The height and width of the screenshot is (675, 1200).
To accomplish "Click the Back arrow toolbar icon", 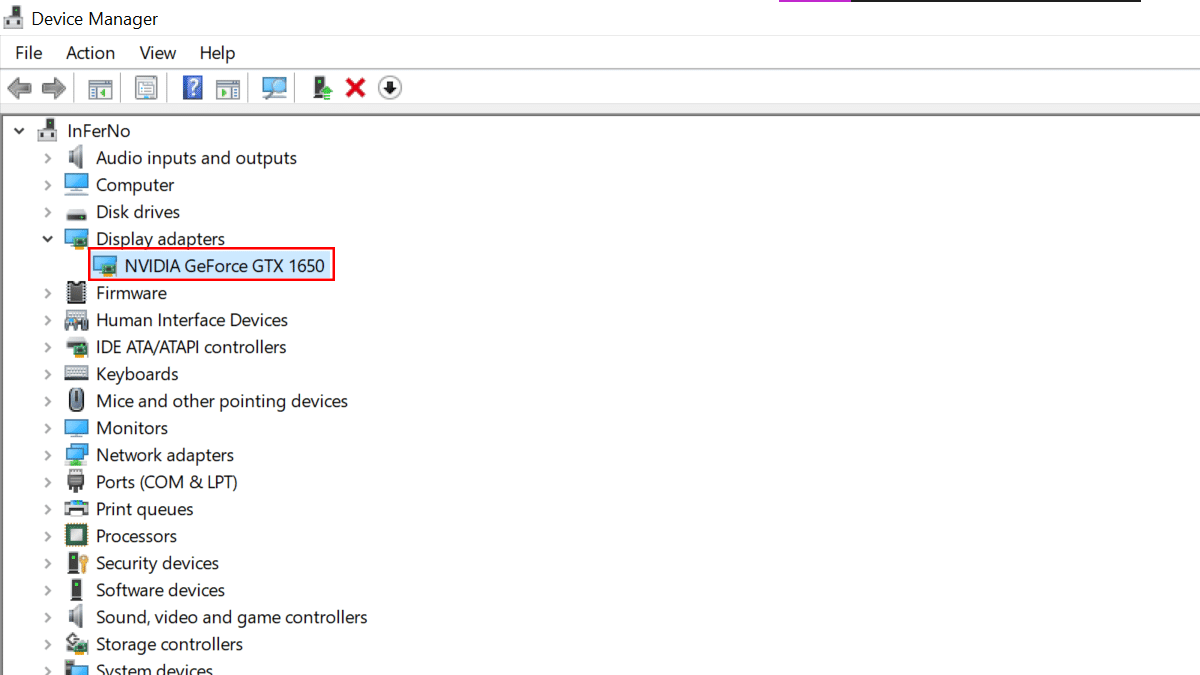I will (x=19, y=88).
